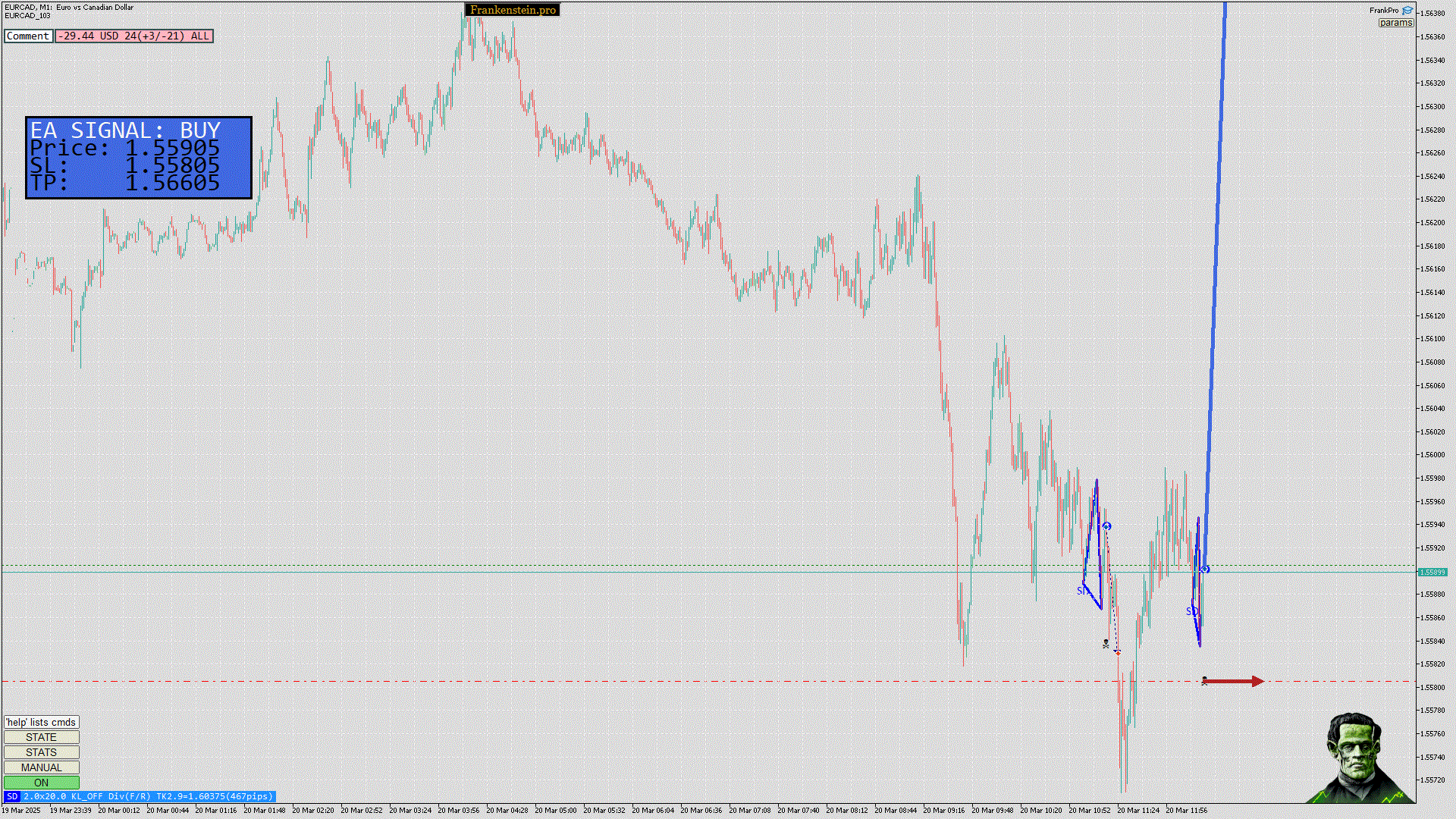Click the blue EA SIGNAL BUY panel
This screenshot has height=819, width=1456.
(139, 158)
